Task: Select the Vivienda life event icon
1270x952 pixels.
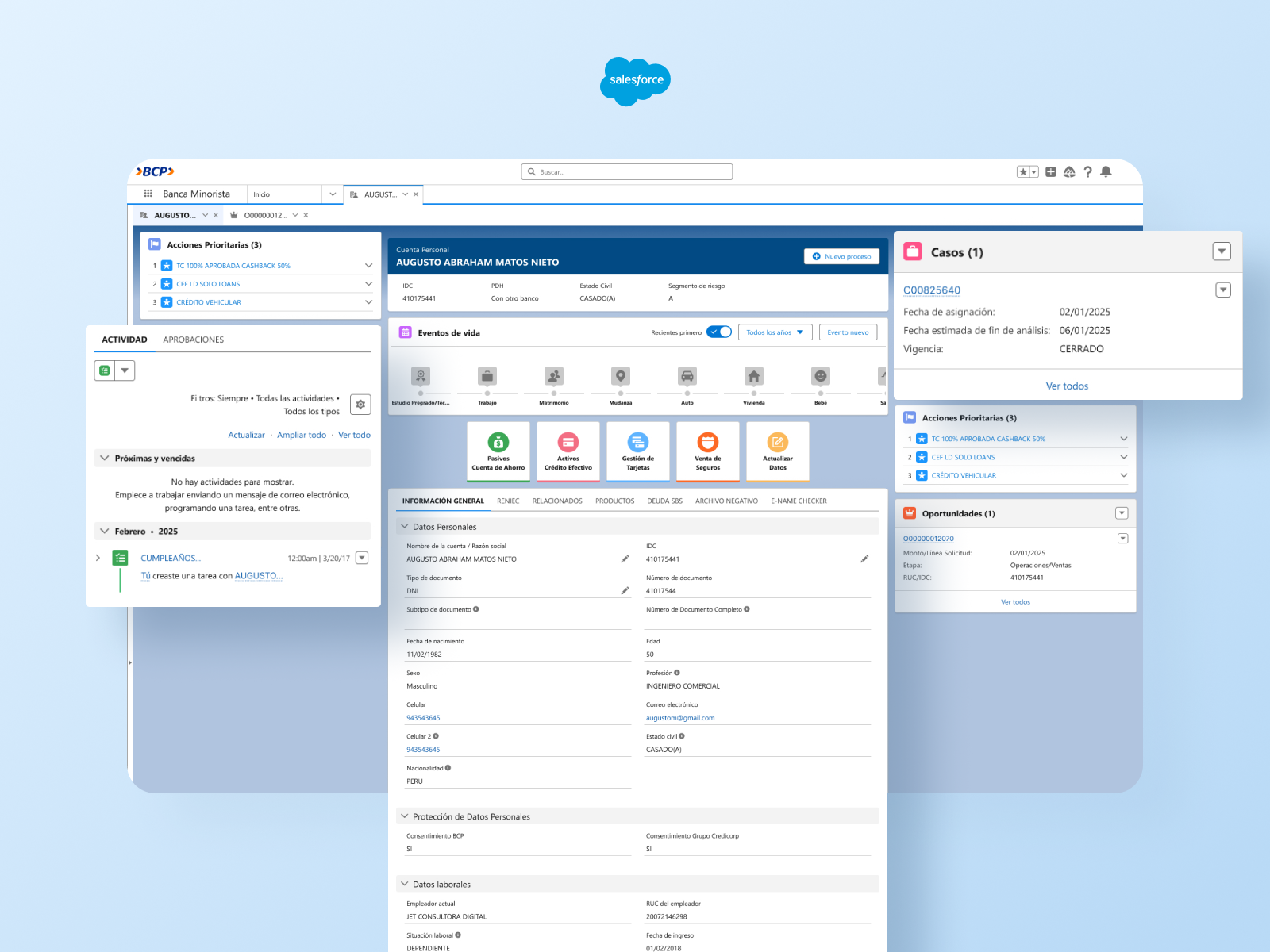Action: (754, 376)
